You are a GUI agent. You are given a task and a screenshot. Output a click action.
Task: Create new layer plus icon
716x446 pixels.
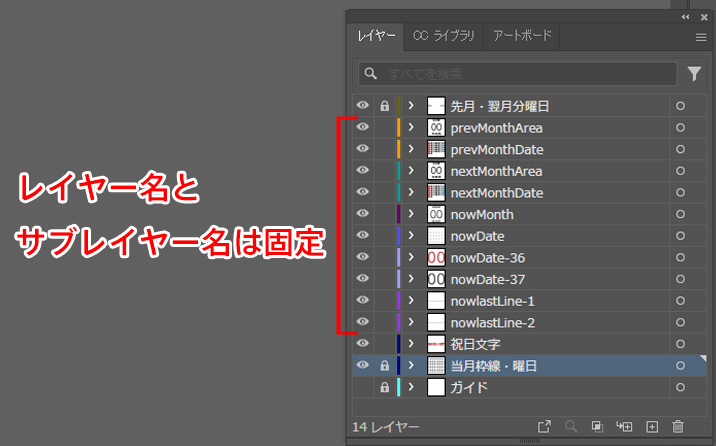pos(652,426)
